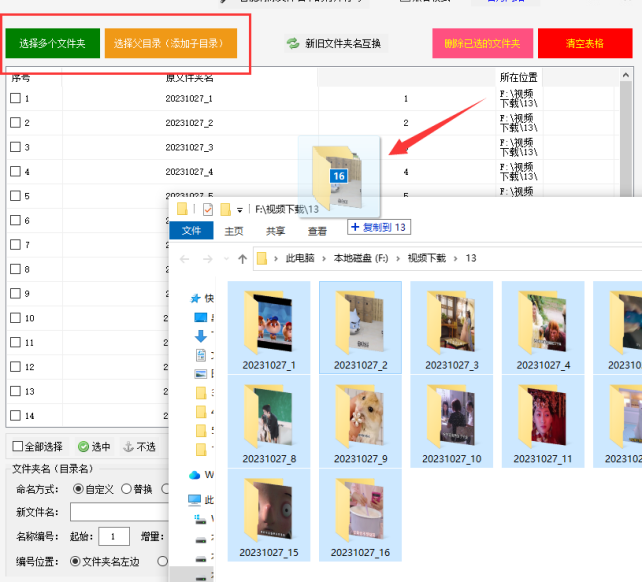
Task: Click the 所在位置 column header
Action: 518,77
